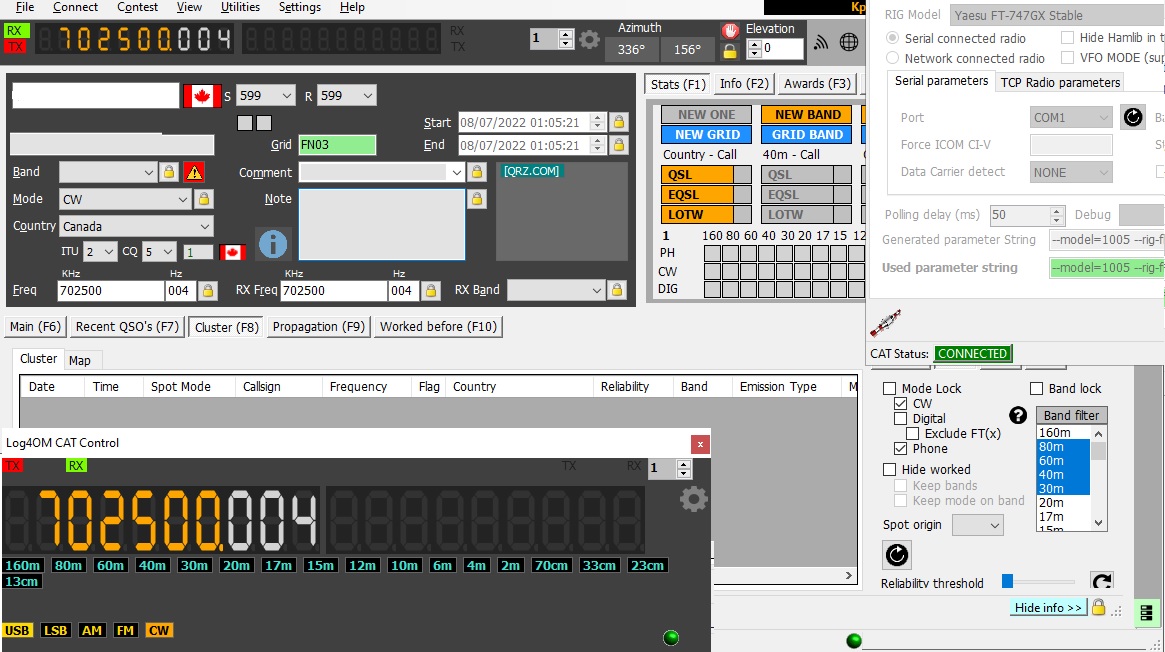Click padlock next to Hide info

coord(1099,607)
